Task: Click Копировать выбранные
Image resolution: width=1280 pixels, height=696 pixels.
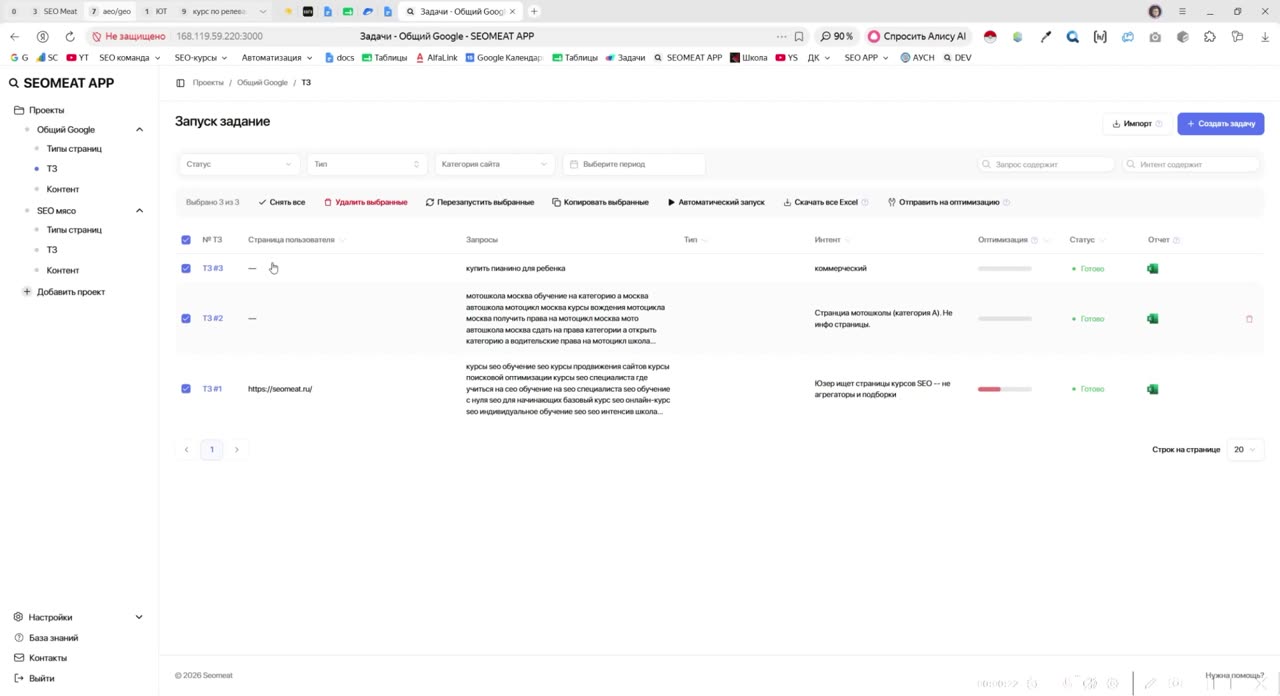Action: 600,202
